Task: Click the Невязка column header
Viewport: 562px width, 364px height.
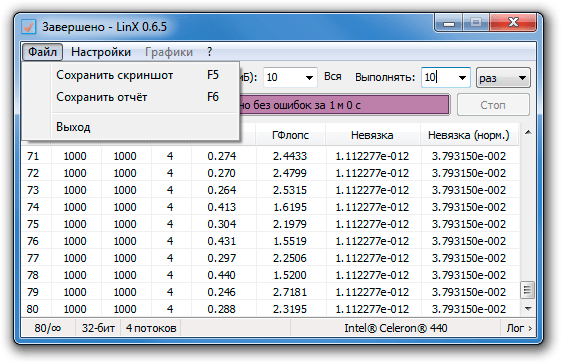Action: pos(372,135)
